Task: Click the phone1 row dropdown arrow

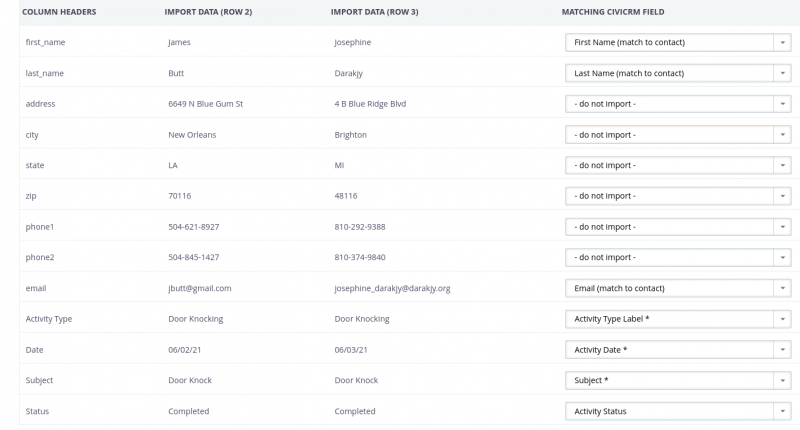Action: [x=782, y=227]
